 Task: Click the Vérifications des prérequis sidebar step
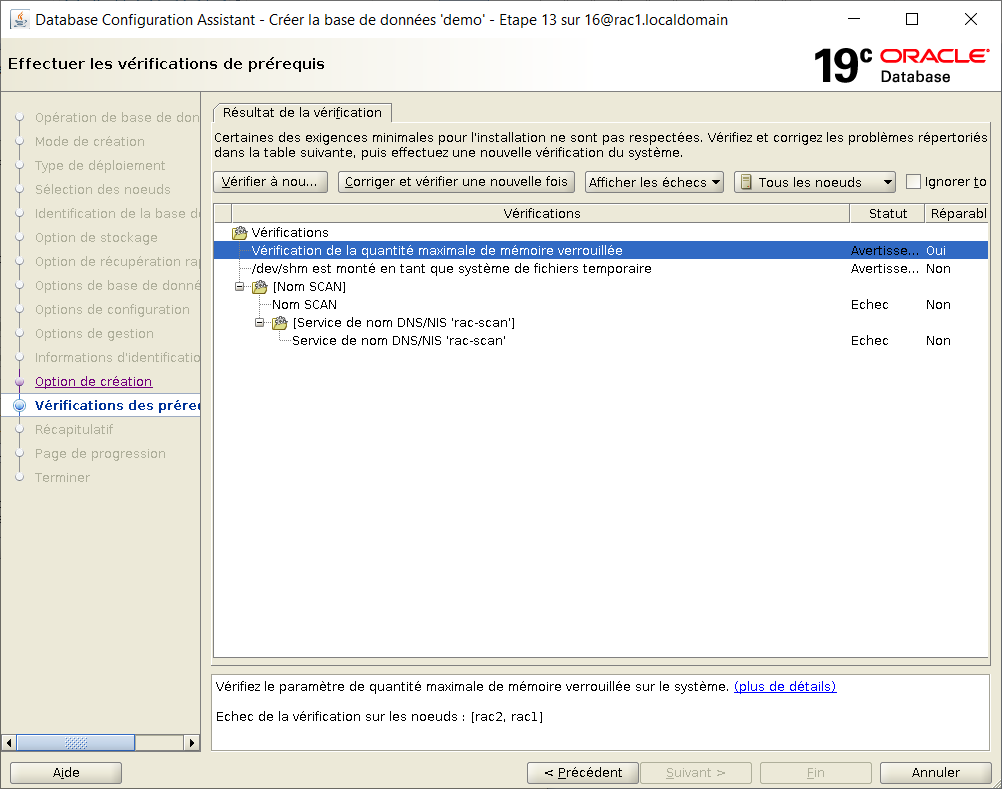pyautogui.click(x=117, y=405)
